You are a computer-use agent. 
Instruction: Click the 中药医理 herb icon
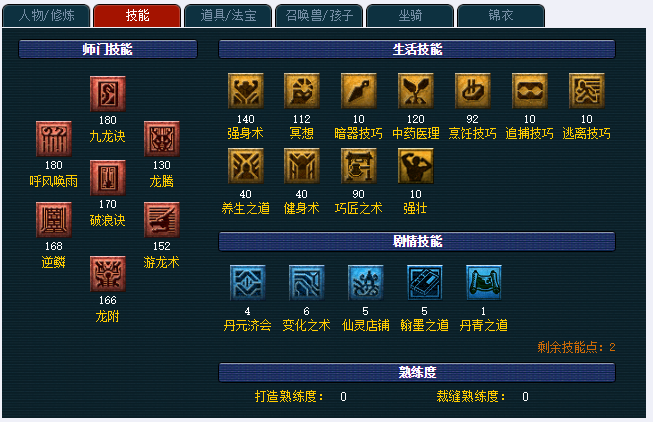click(x=416, y=91)
